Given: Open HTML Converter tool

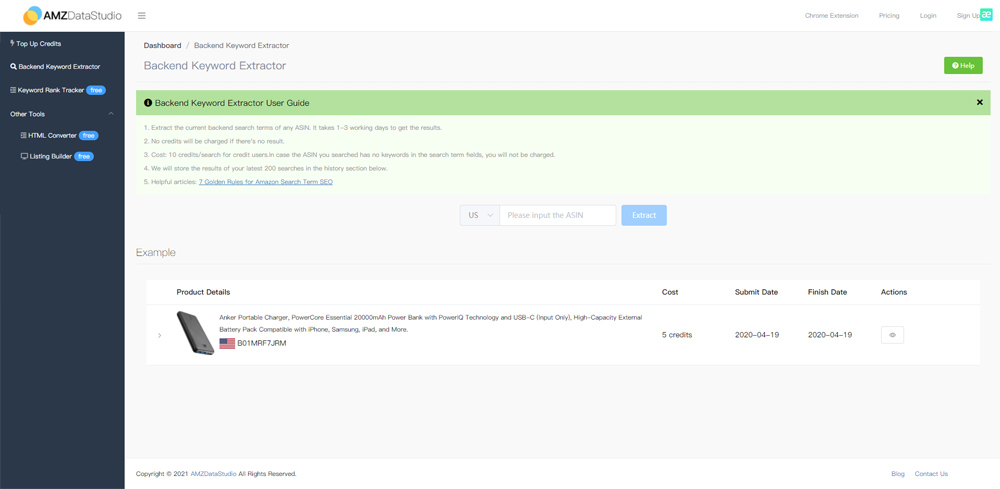Looking at the screenshot, I should (52, 135).
